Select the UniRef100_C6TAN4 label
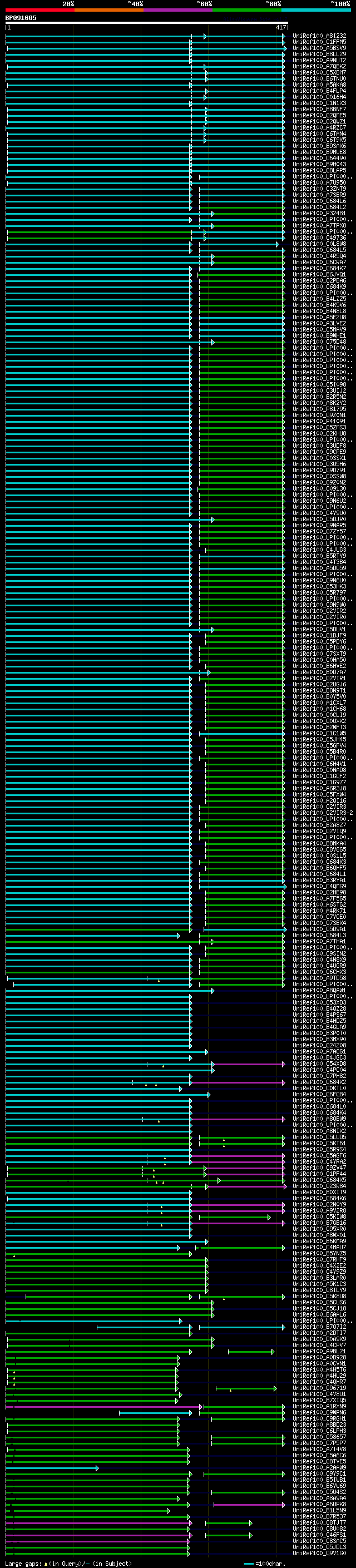Image resolution: width=356 pixels, height=1568 pixels. click(319, 134)
